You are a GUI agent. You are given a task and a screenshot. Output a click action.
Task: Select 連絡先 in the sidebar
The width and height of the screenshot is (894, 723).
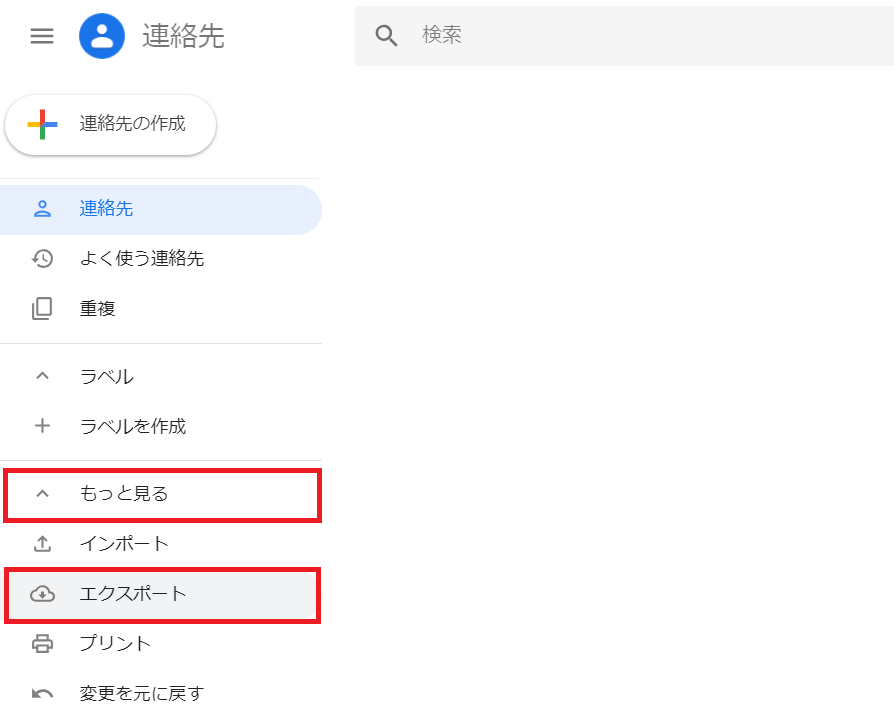click(161, 209)
